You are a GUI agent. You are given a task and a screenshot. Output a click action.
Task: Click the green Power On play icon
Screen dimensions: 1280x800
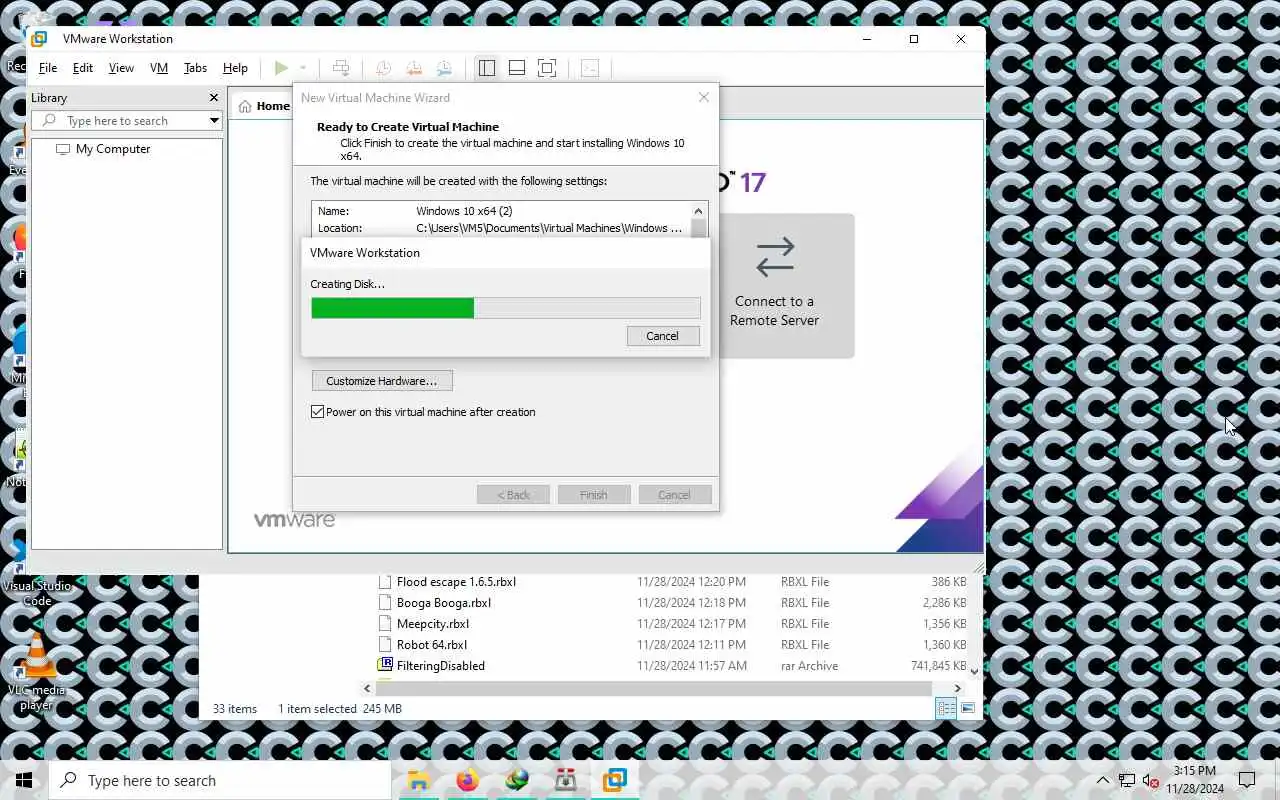[x=281, y=68]
